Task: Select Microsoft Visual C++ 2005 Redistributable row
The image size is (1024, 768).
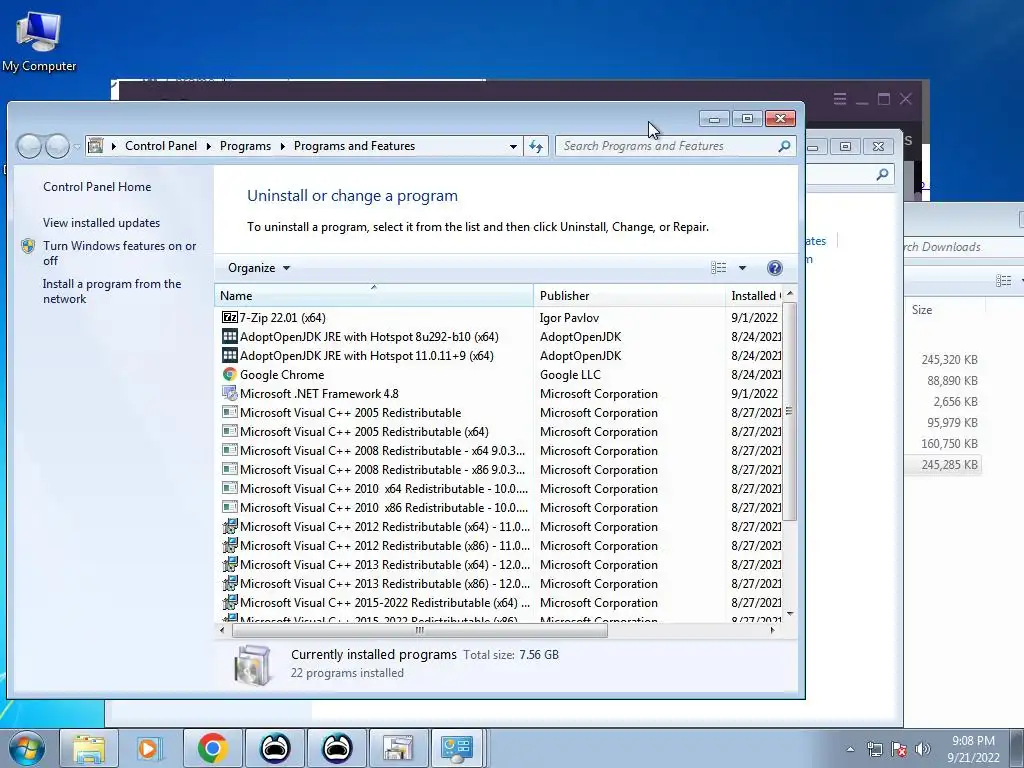Action: (x=498, y=413)
